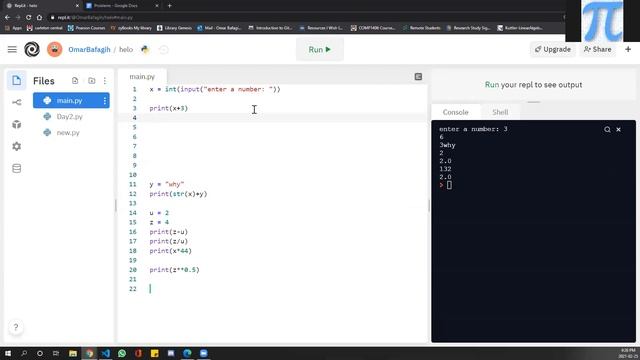Open Day2.py in the file tree
640x360 pixels.
[x=69, y=117]
